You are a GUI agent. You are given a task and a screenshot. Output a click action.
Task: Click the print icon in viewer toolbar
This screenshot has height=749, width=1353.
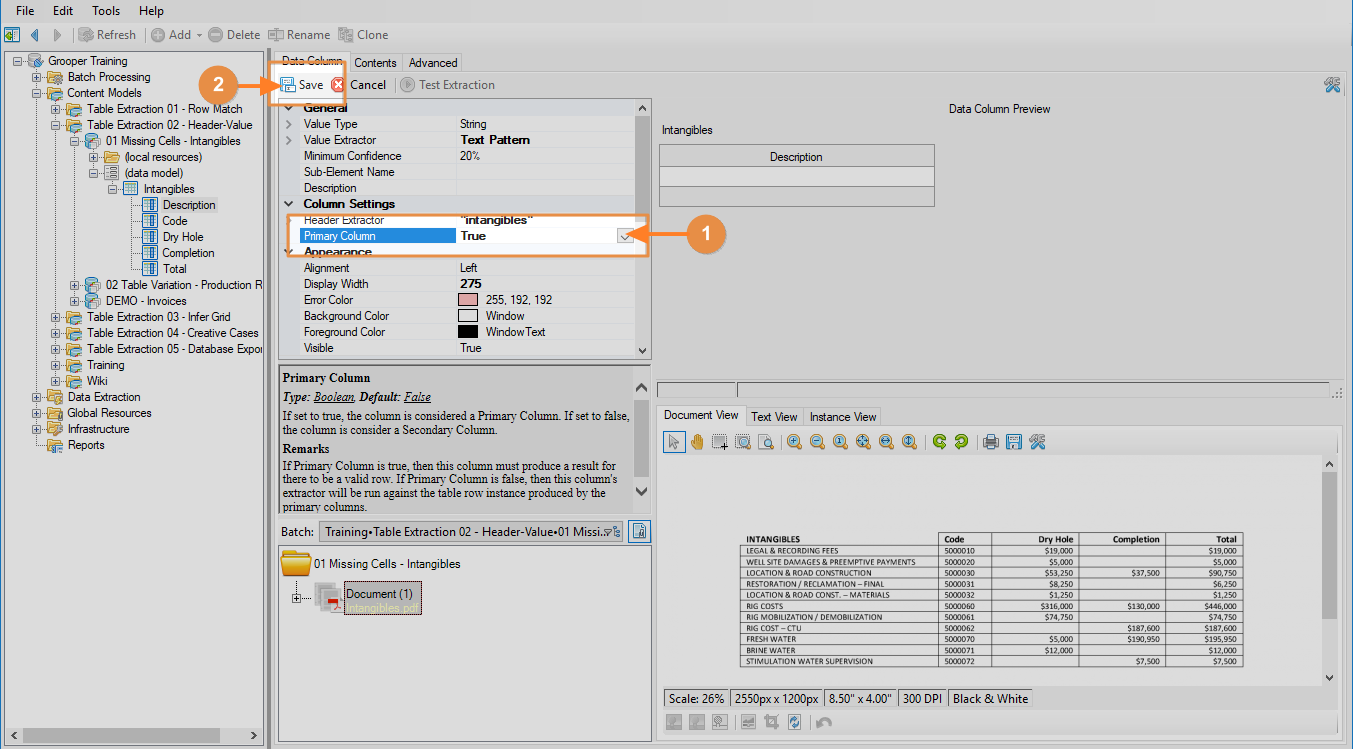click(990, 442)
